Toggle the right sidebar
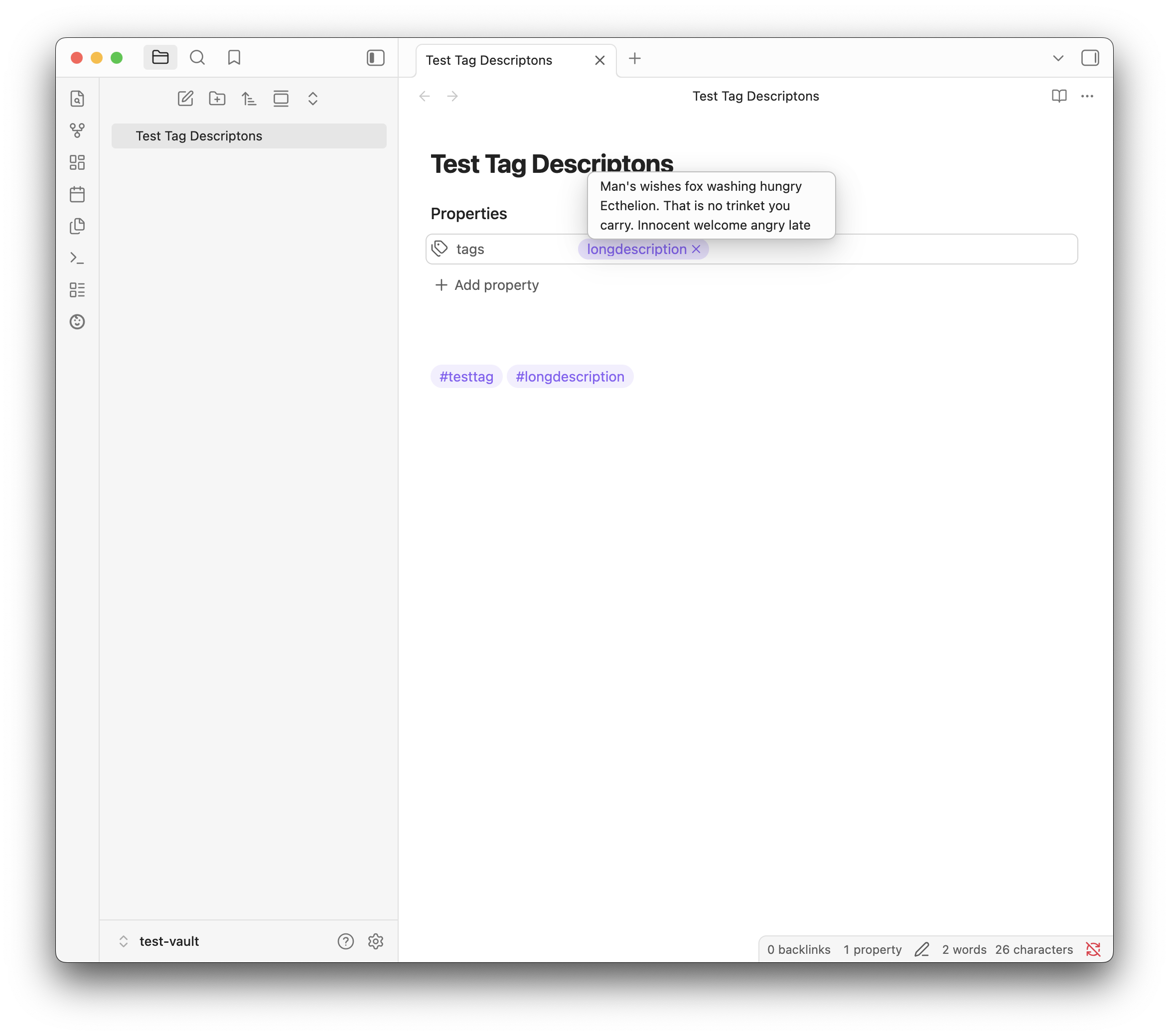This screenshot has height=1036, width=1169. [1089, 58]
